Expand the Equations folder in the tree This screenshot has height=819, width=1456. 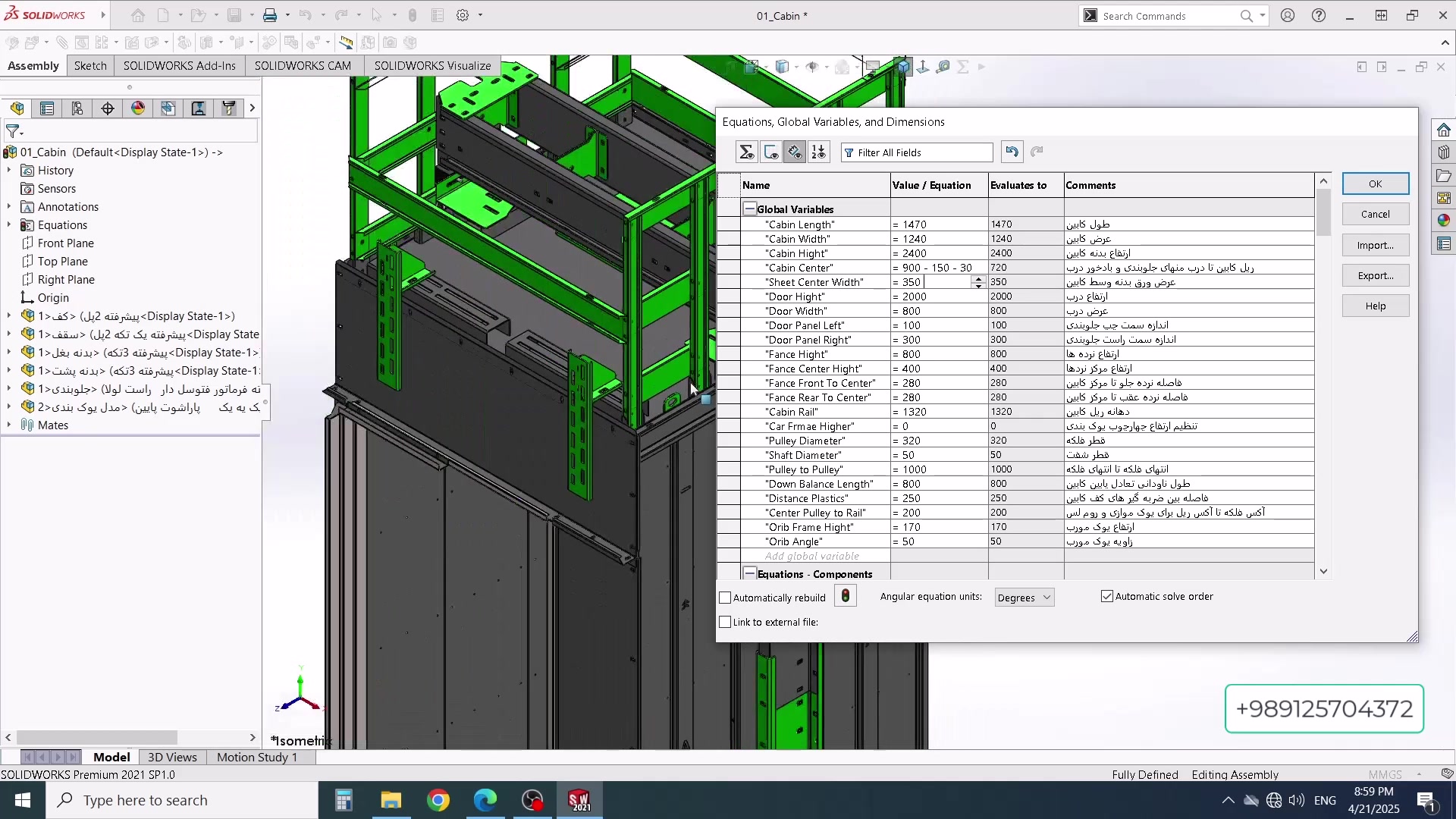[9, 225]
